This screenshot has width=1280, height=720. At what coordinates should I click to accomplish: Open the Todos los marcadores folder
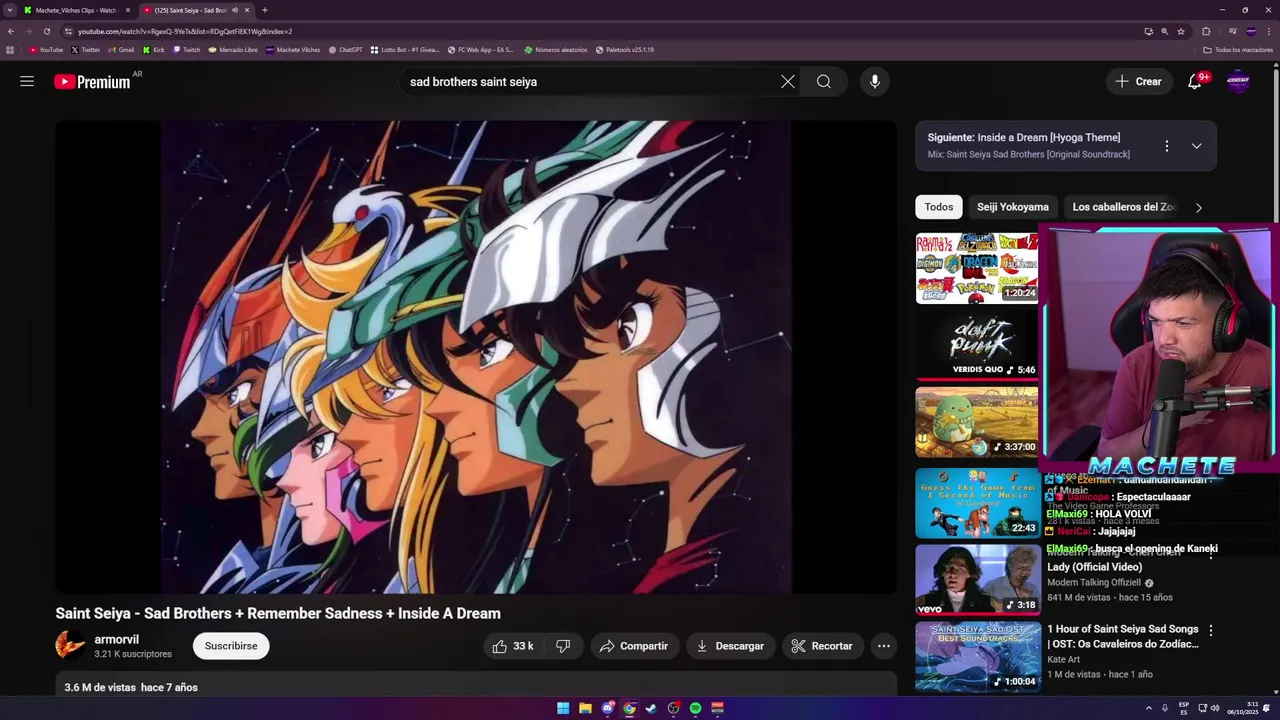(x=1238, y=49)
